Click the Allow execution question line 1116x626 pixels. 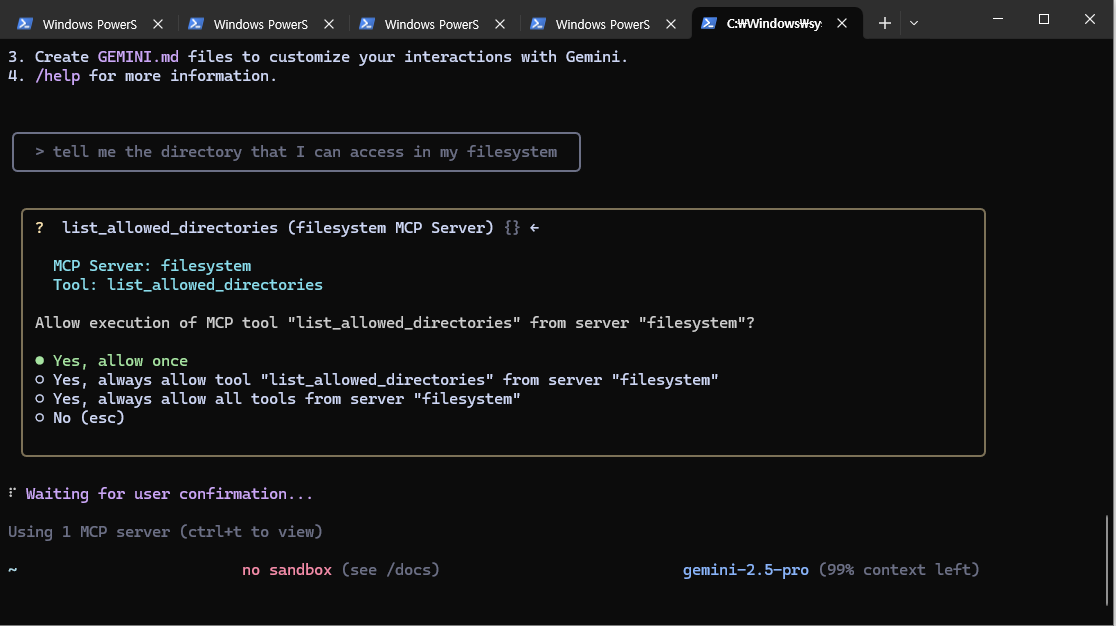point(395,323)
